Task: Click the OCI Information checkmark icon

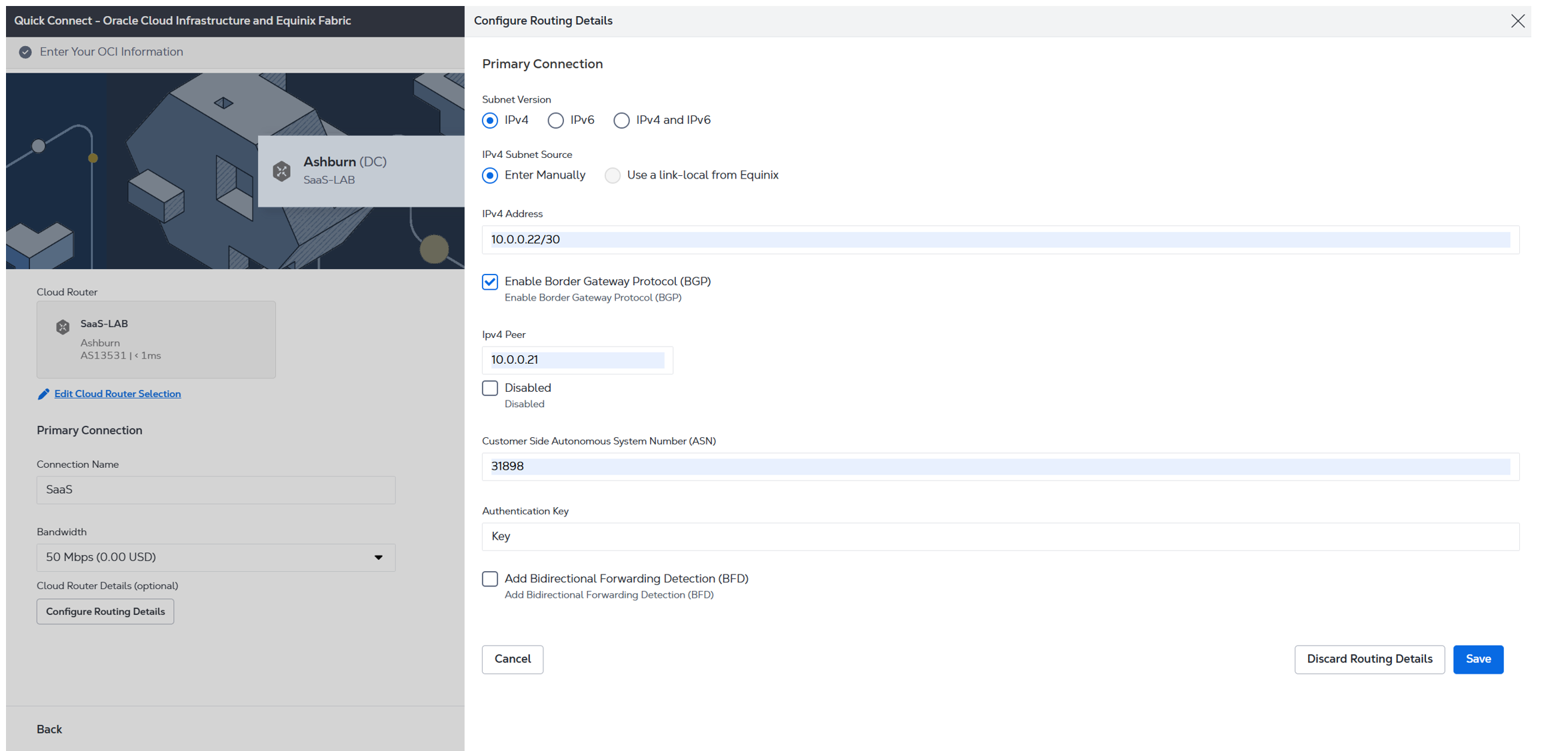Action: pos(25,52)
